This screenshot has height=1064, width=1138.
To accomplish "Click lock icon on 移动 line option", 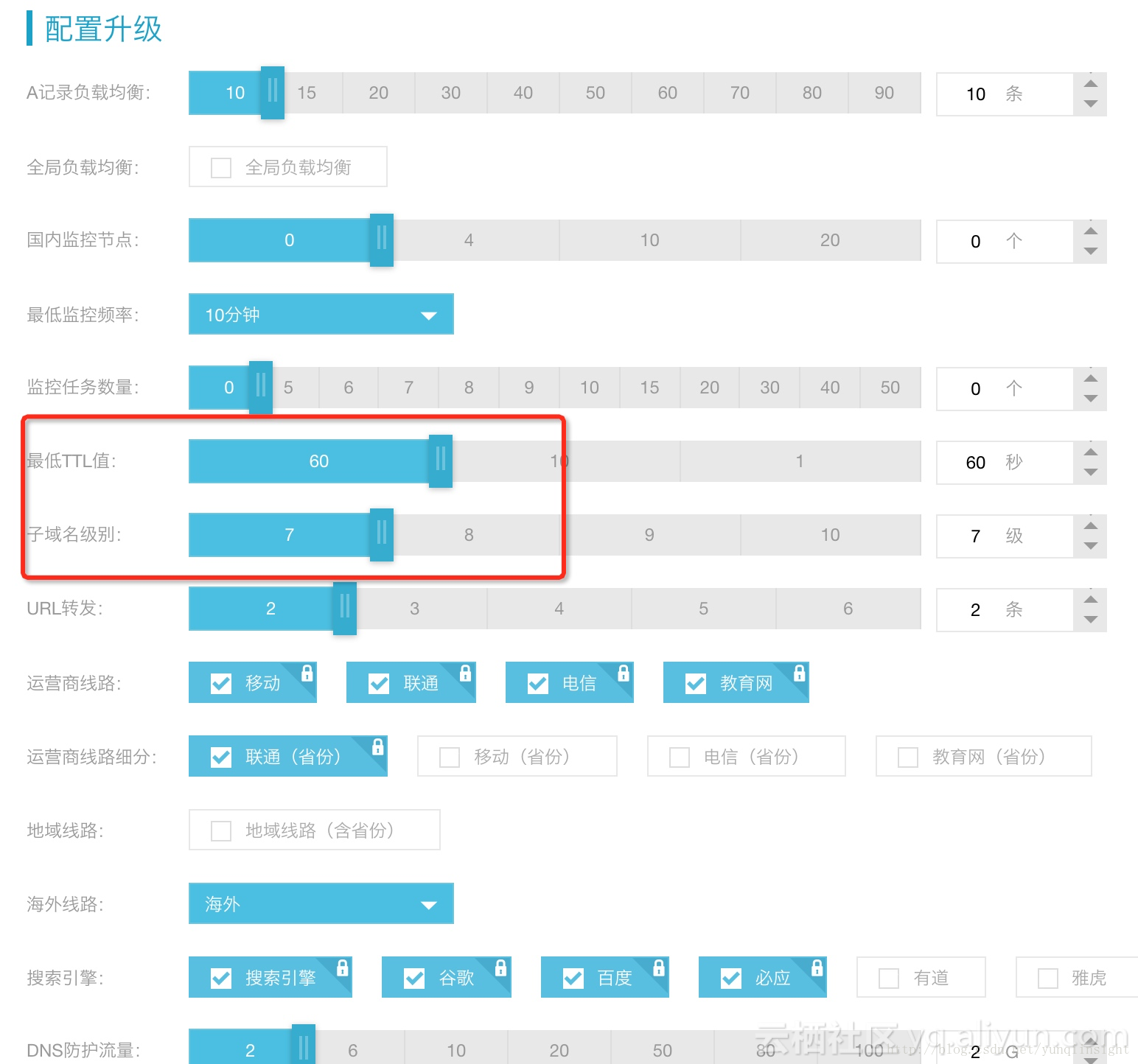I will [307, 673].
